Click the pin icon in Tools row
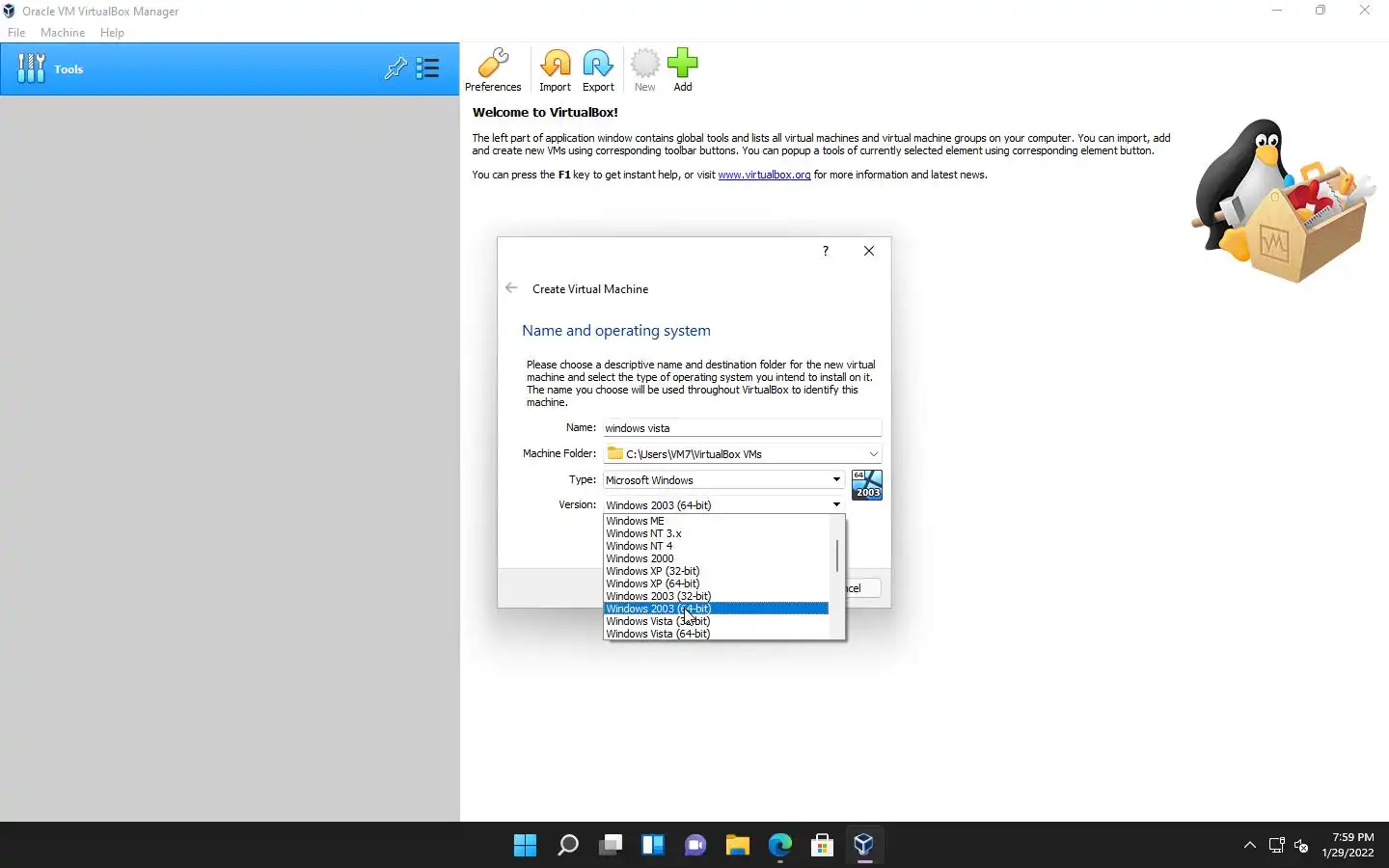 pyautogui.click(x=395, y=68)
